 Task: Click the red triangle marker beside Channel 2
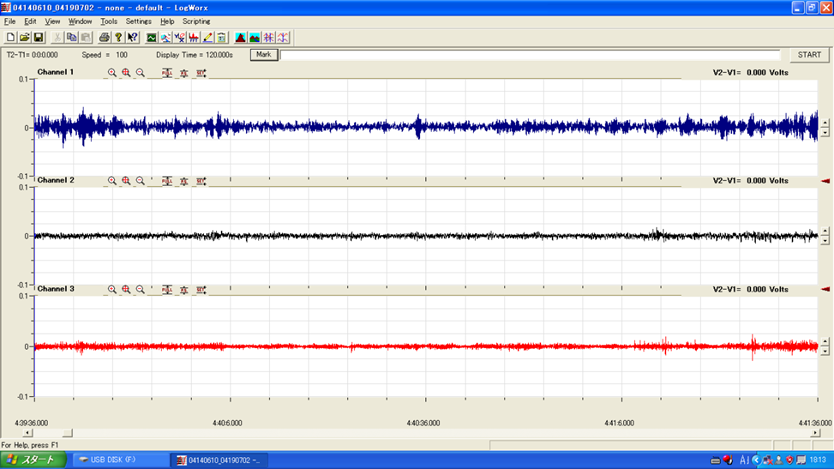pos(824,181)
